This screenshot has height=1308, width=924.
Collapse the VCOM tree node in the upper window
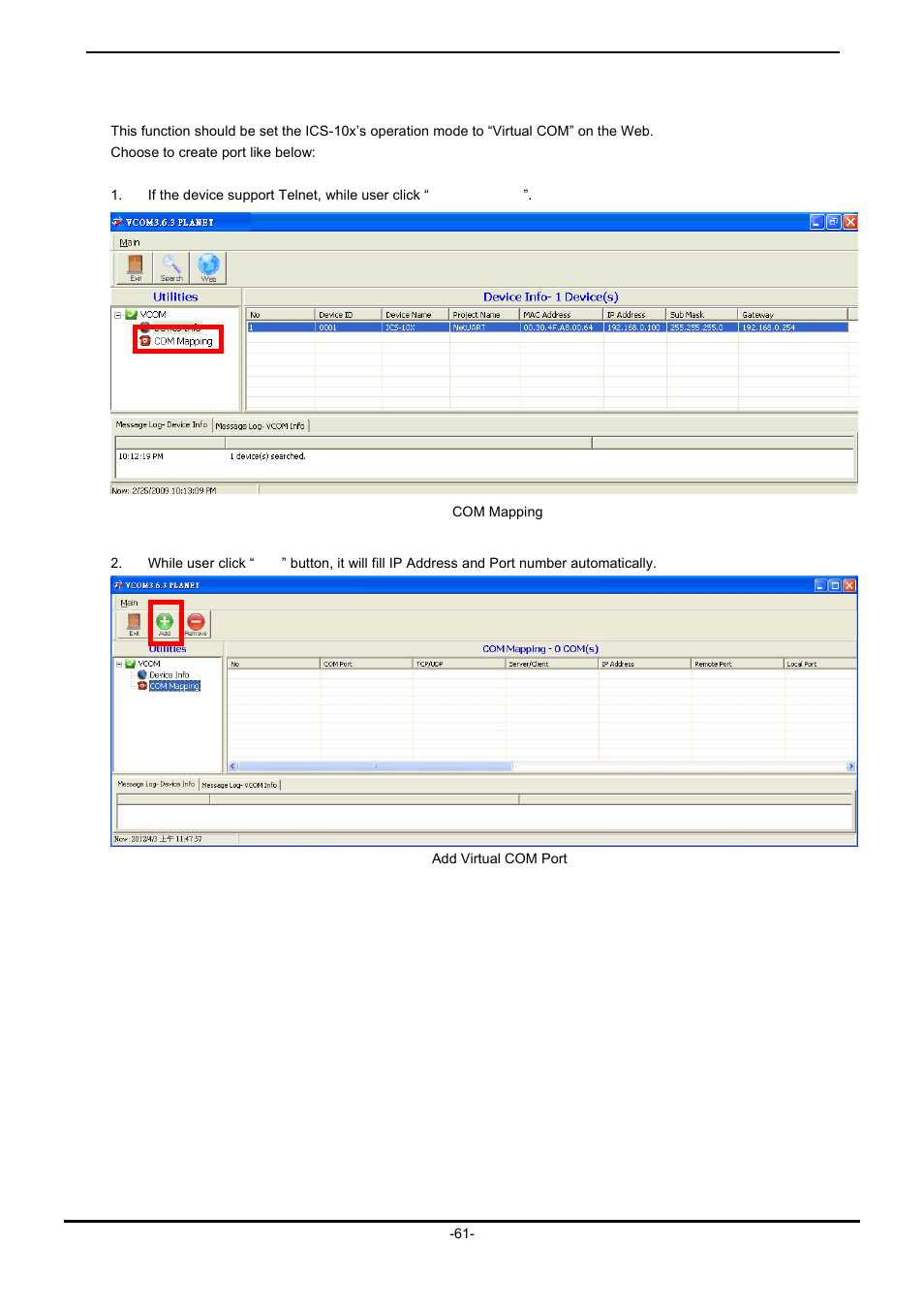(x=118, y=315)
